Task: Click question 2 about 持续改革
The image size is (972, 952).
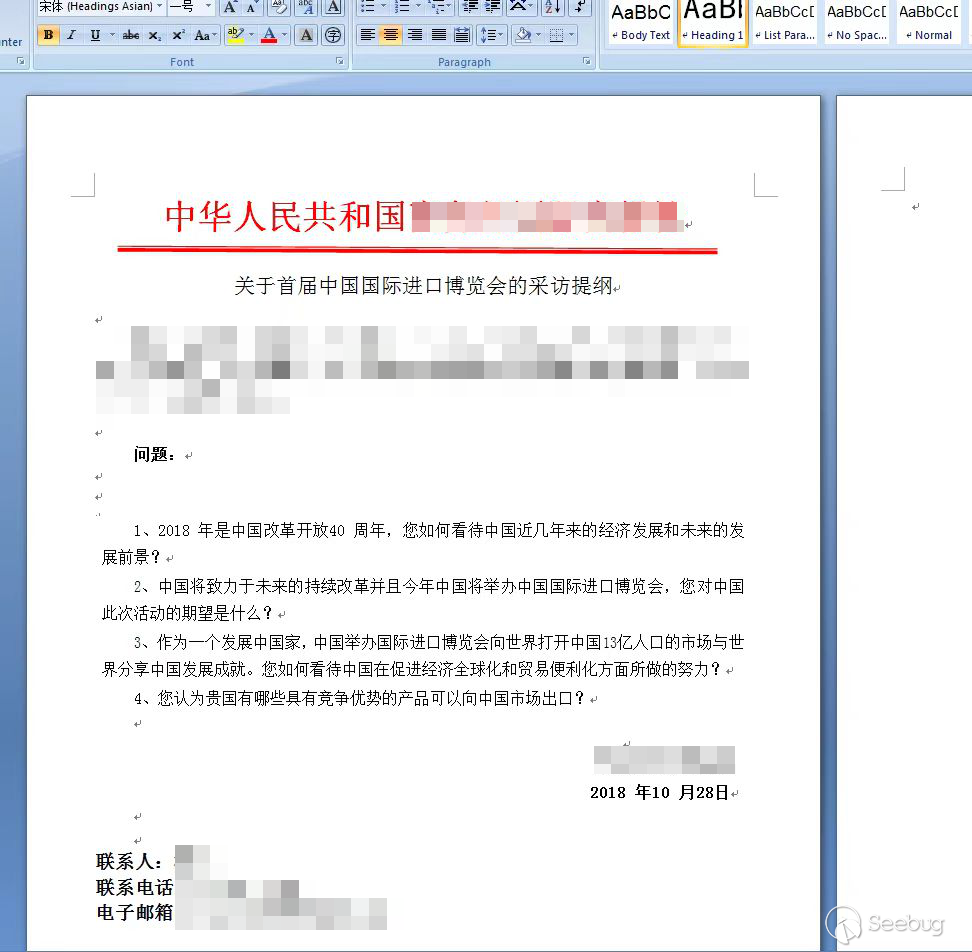Action: [x=423, y=599]
